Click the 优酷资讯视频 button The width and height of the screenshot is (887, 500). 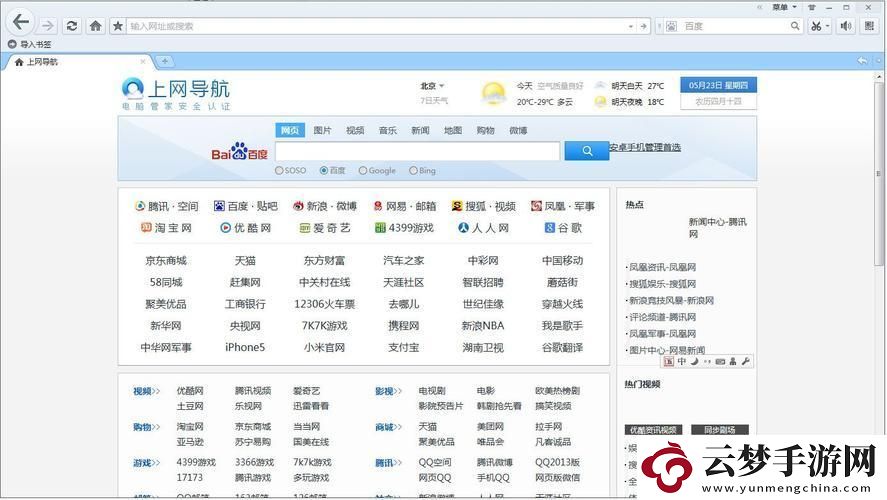pyautogui.click(x=653, y=430)
